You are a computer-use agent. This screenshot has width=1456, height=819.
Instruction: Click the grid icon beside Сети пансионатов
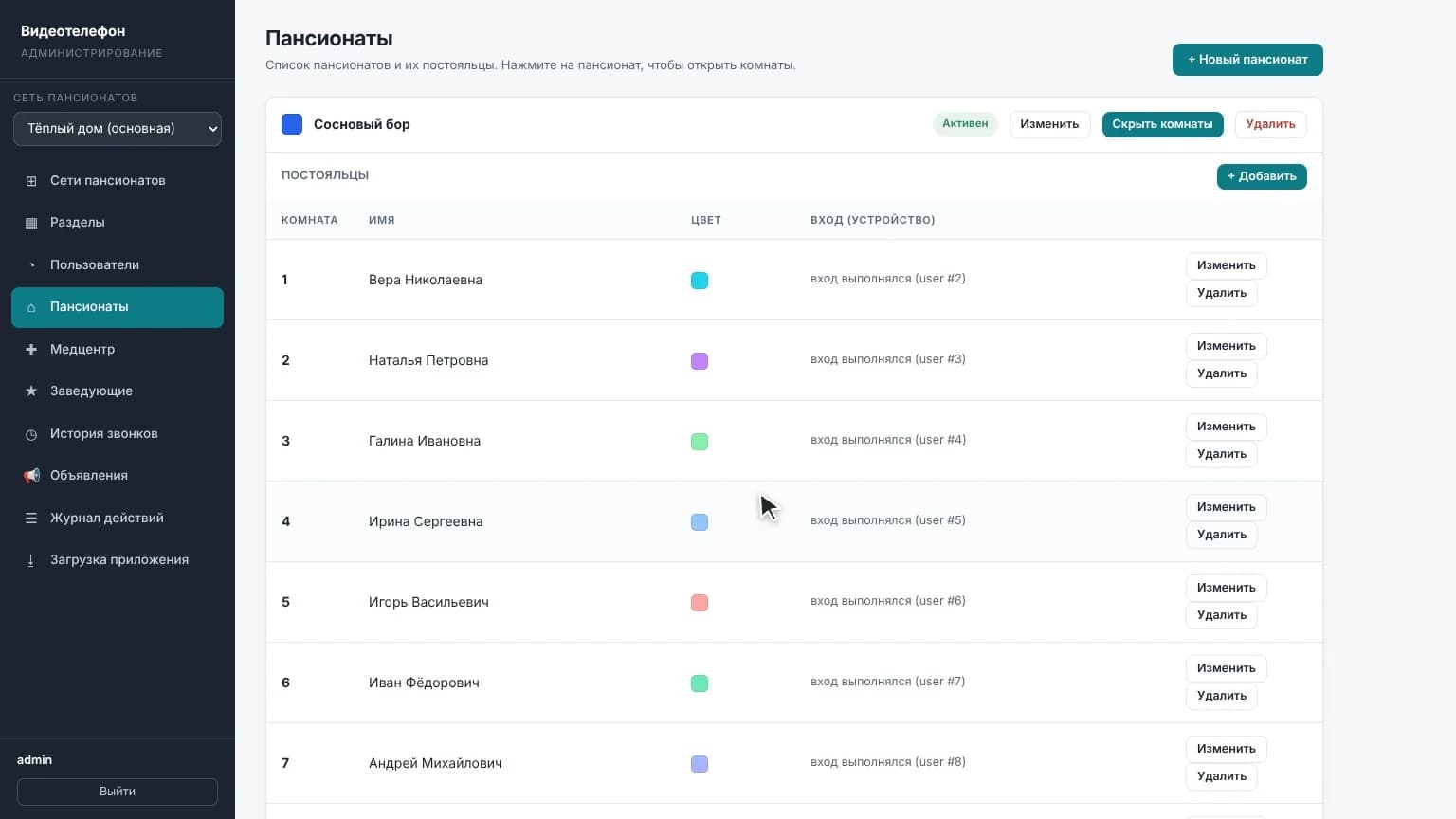click(x=31, y=181)
